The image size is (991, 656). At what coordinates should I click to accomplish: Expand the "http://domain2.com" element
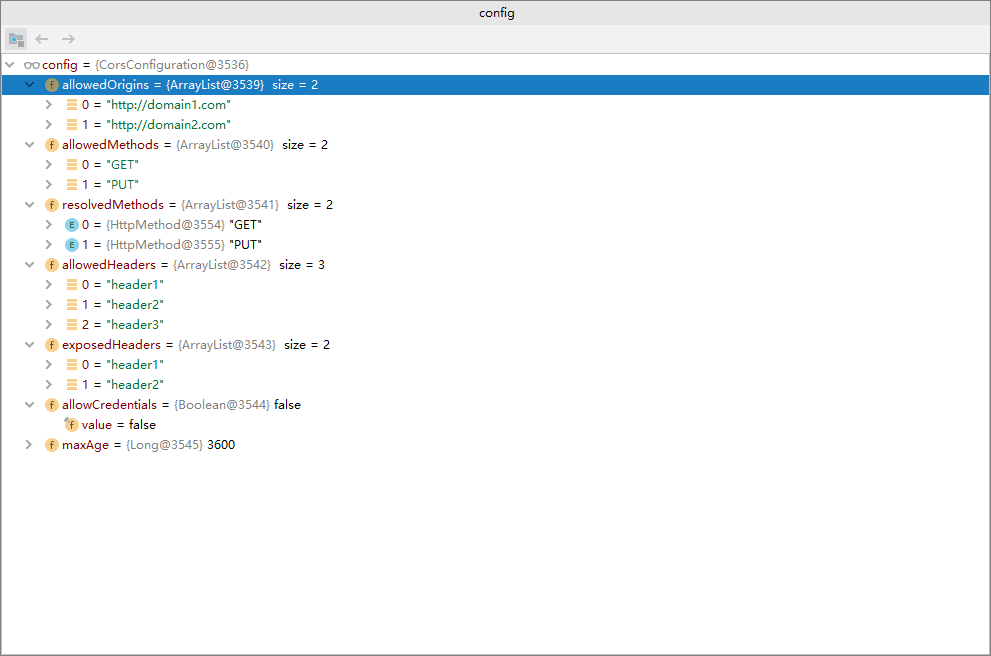[x=49, y=125]
